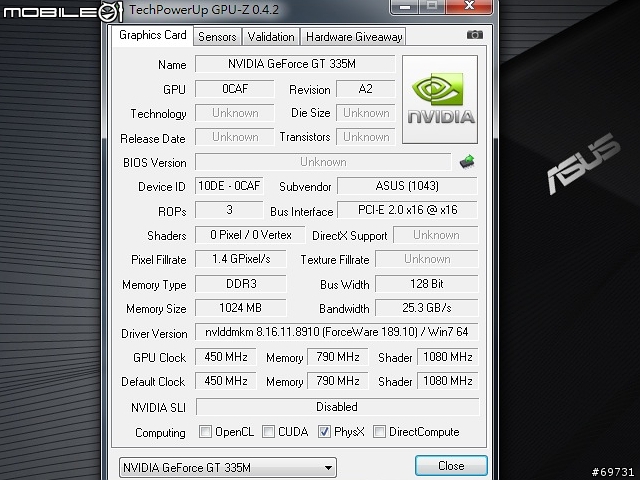Click the DirectX Support field showing Unknown
The image size is (640, 480).
[x=436, y=235]
